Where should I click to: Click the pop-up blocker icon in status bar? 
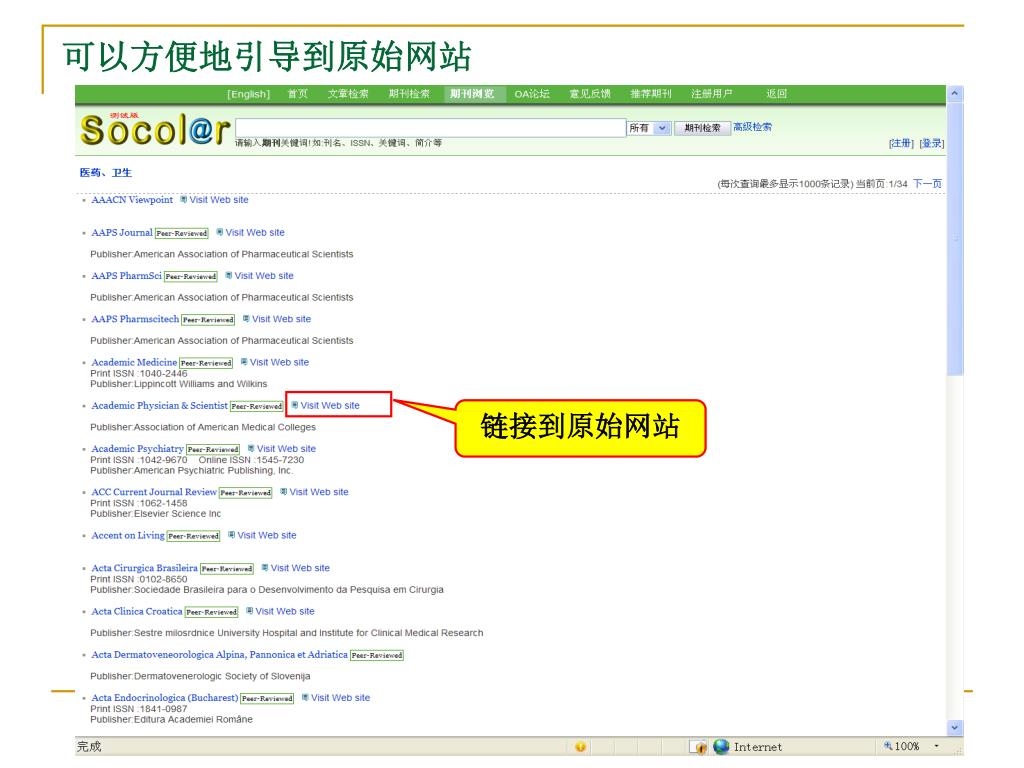tap(580, 746)
